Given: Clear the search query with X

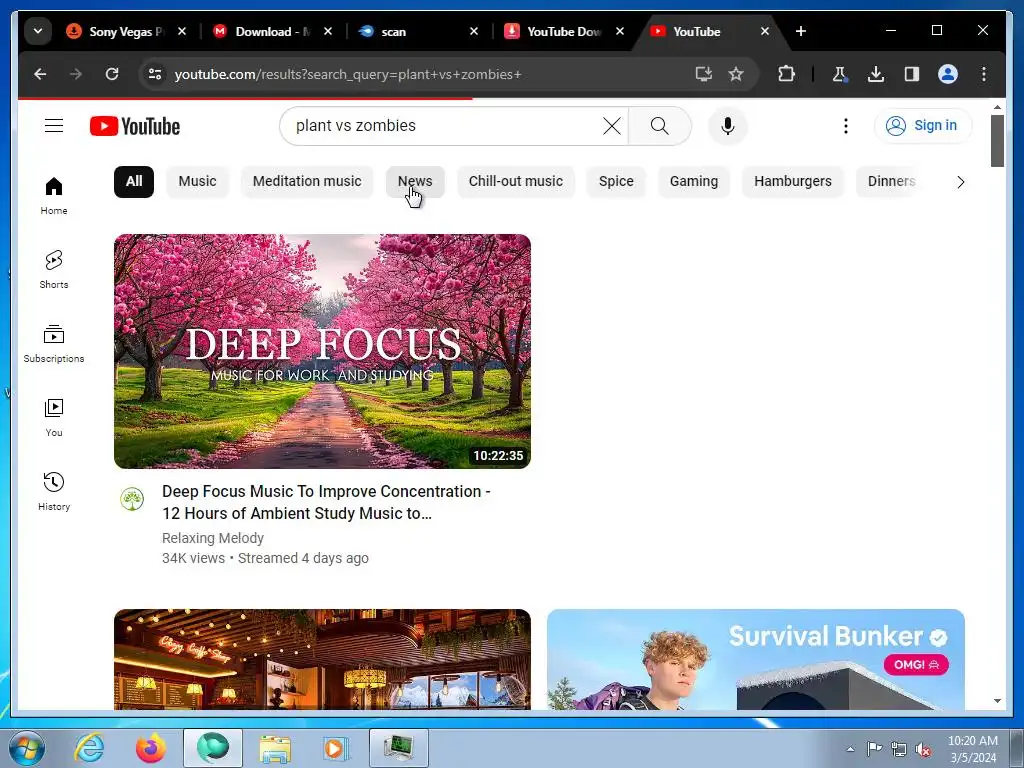Looking at the screenshot, I should [x=611, y=125].
